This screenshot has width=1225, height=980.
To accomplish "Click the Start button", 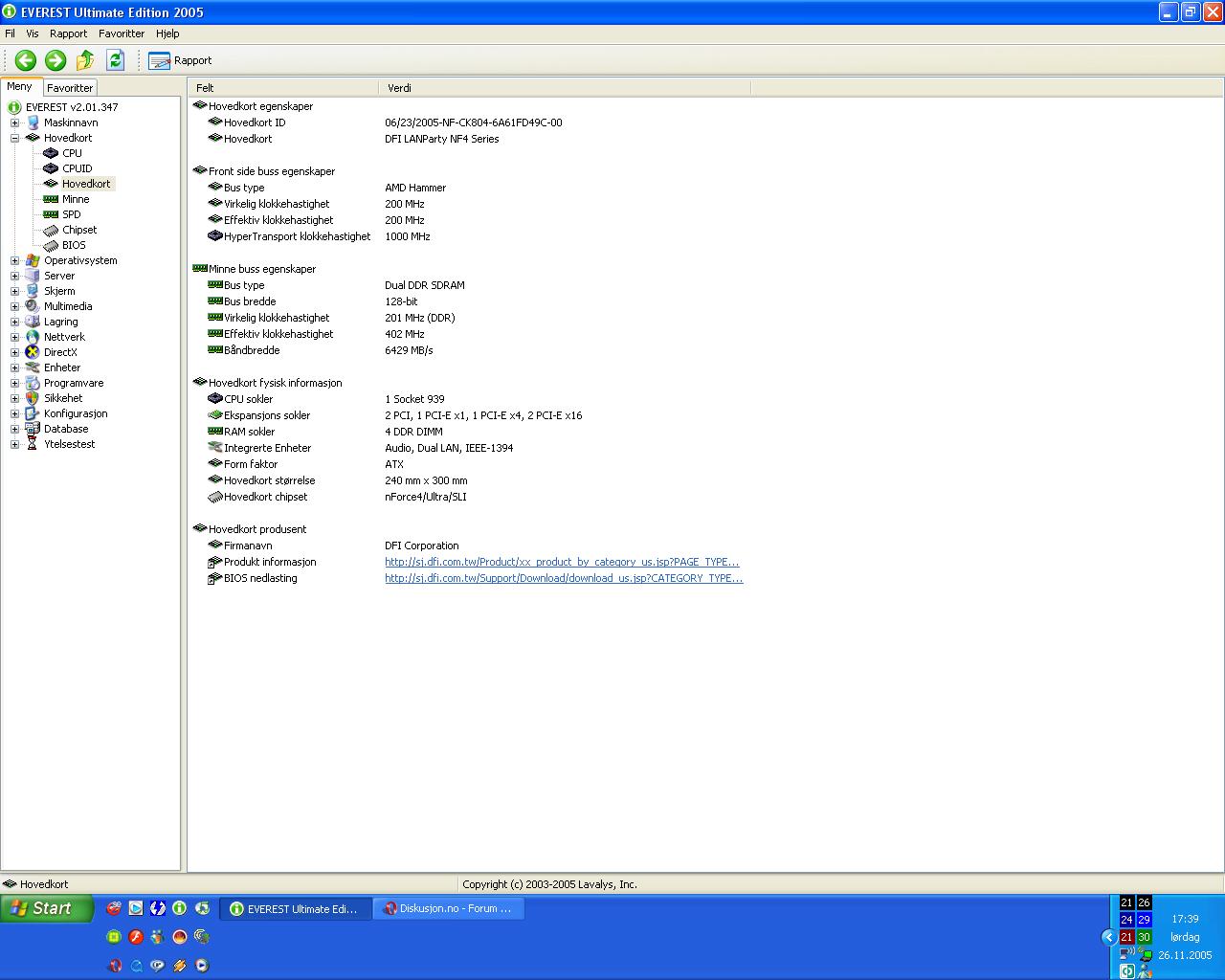I will 47,908.
